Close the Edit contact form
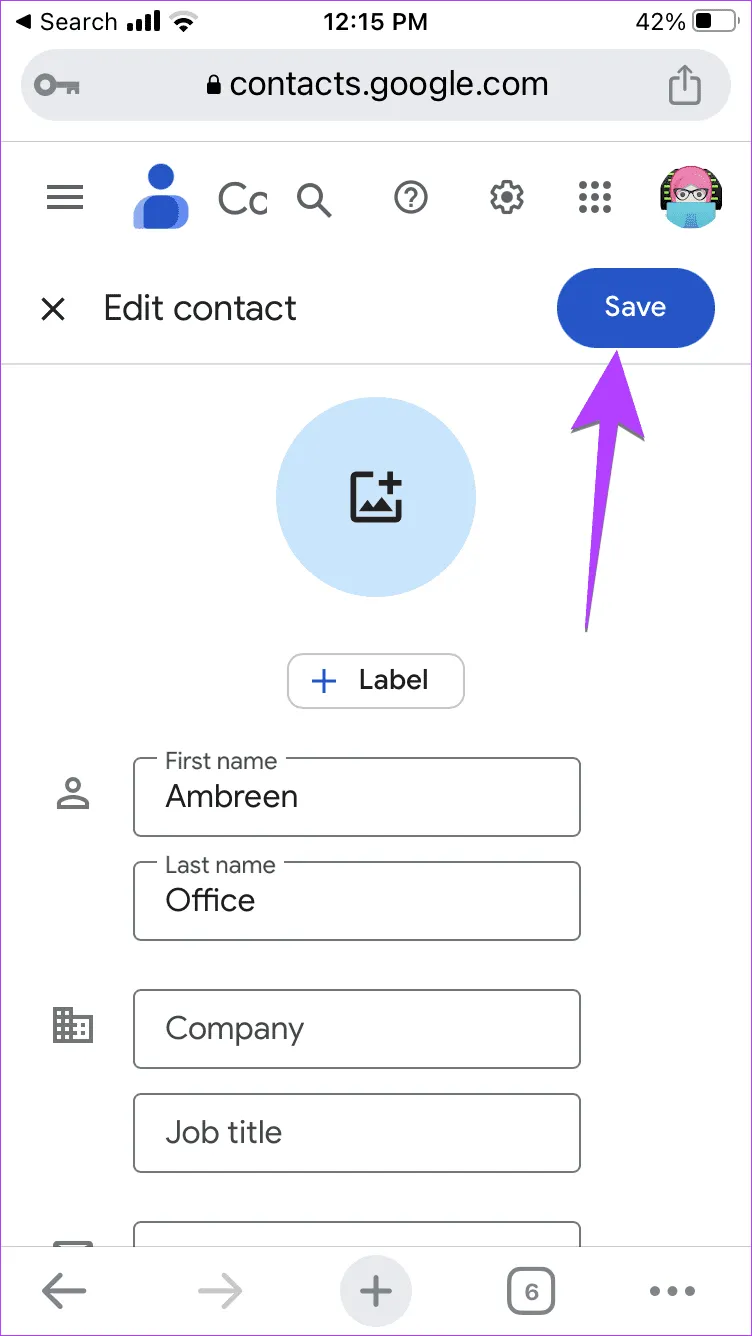The width and height of the screenshot is (752, 1336). [x=53, y=309]
